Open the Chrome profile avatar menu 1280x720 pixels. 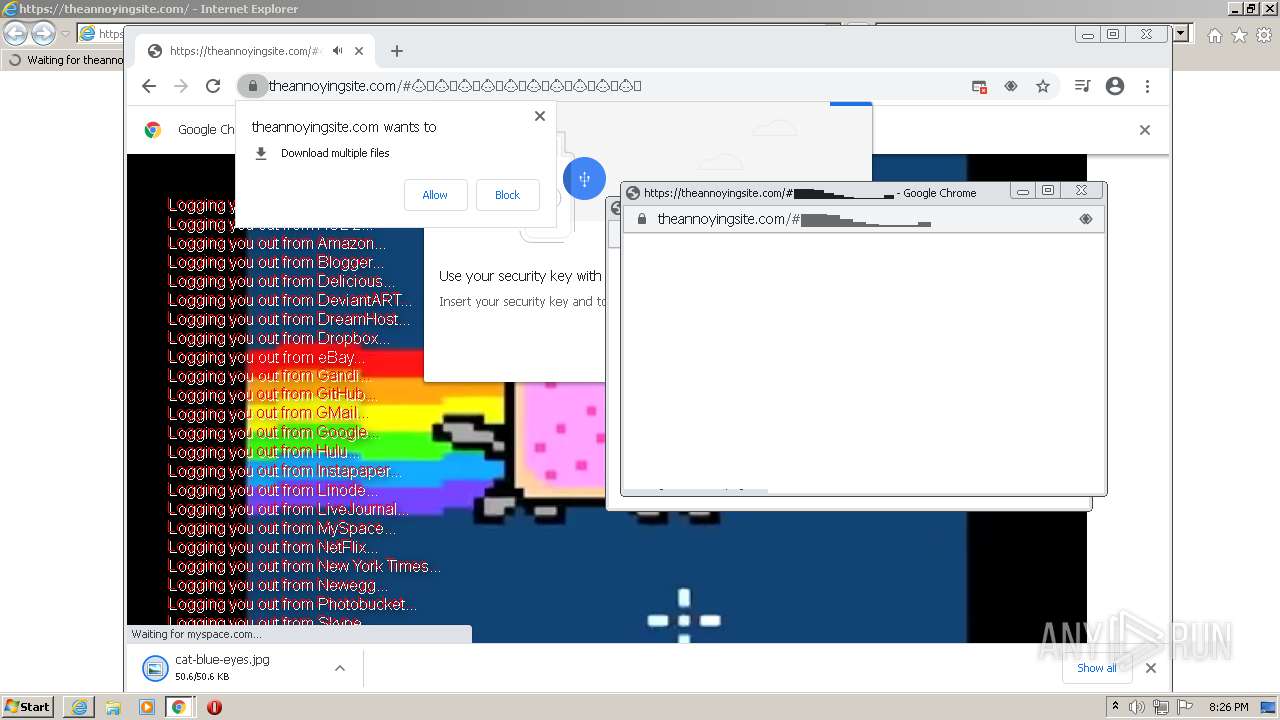pyautogui.click(x=1115, y=86)
